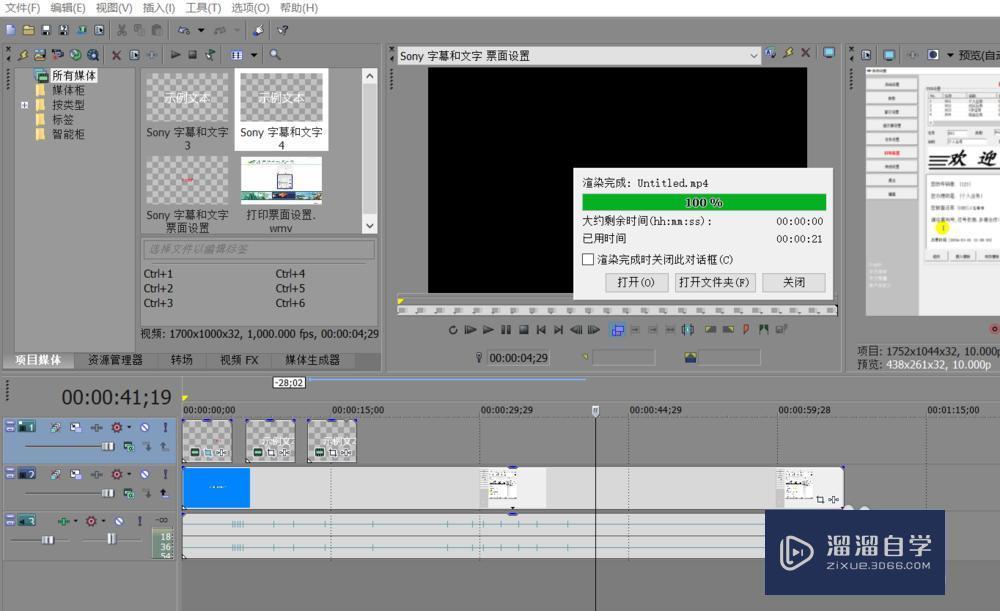
Task: Go to end in trimmer transport
Action: click(x=559, y=330)
